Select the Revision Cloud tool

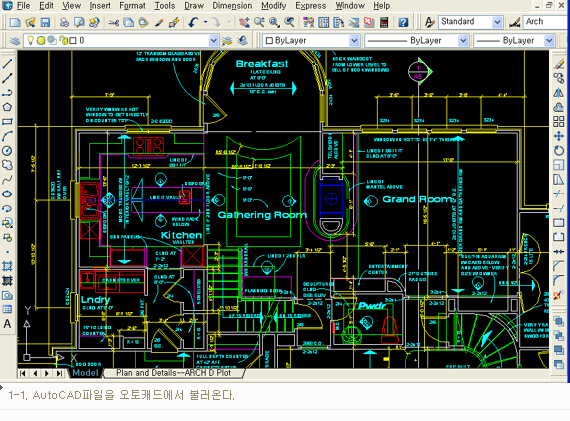tap(7, 165)
